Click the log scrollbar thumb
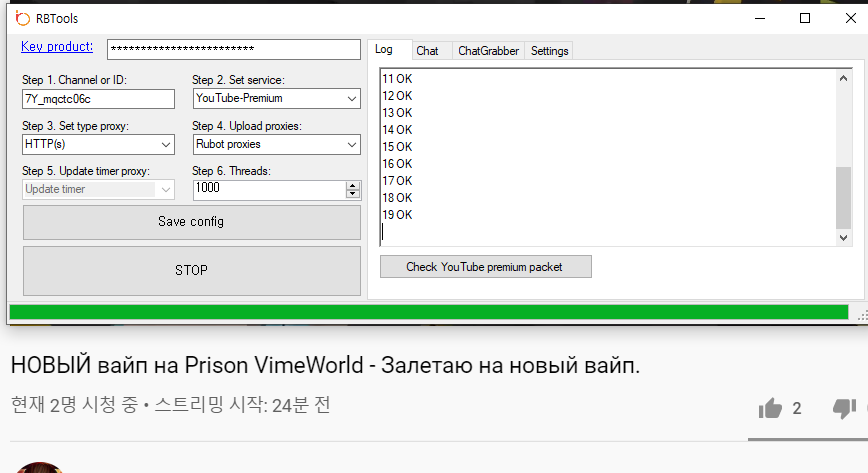The height and width of the screenshot is (473, 868). click(843, 197)
